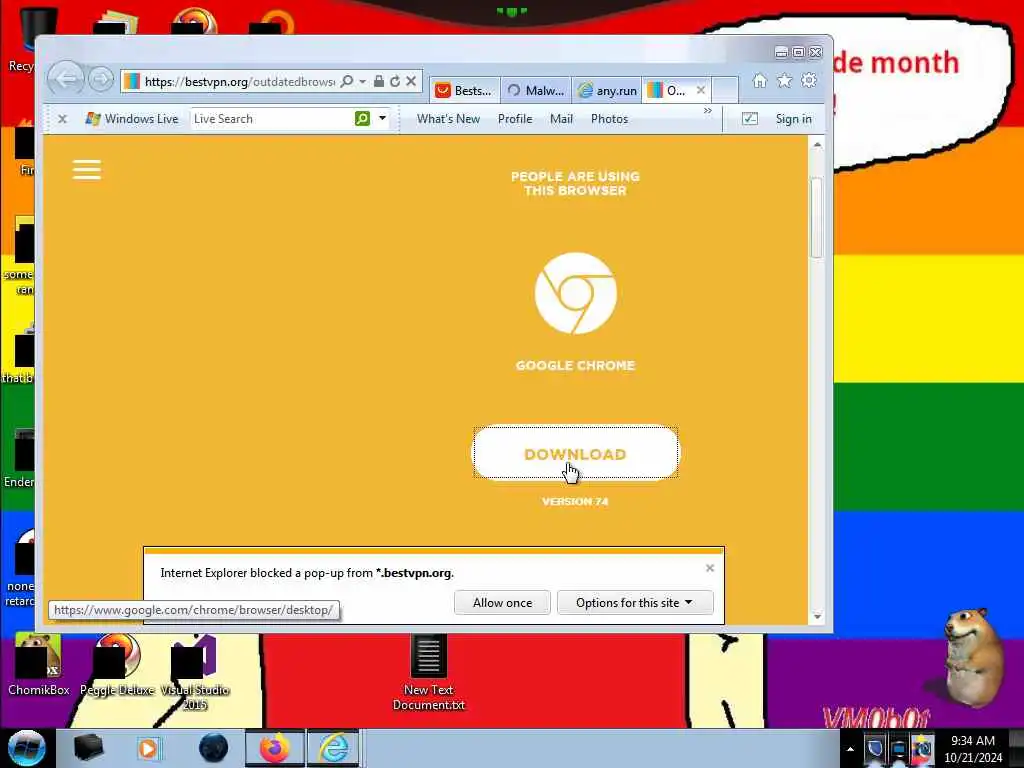Click inside the bestvpn.org address field

239,82
